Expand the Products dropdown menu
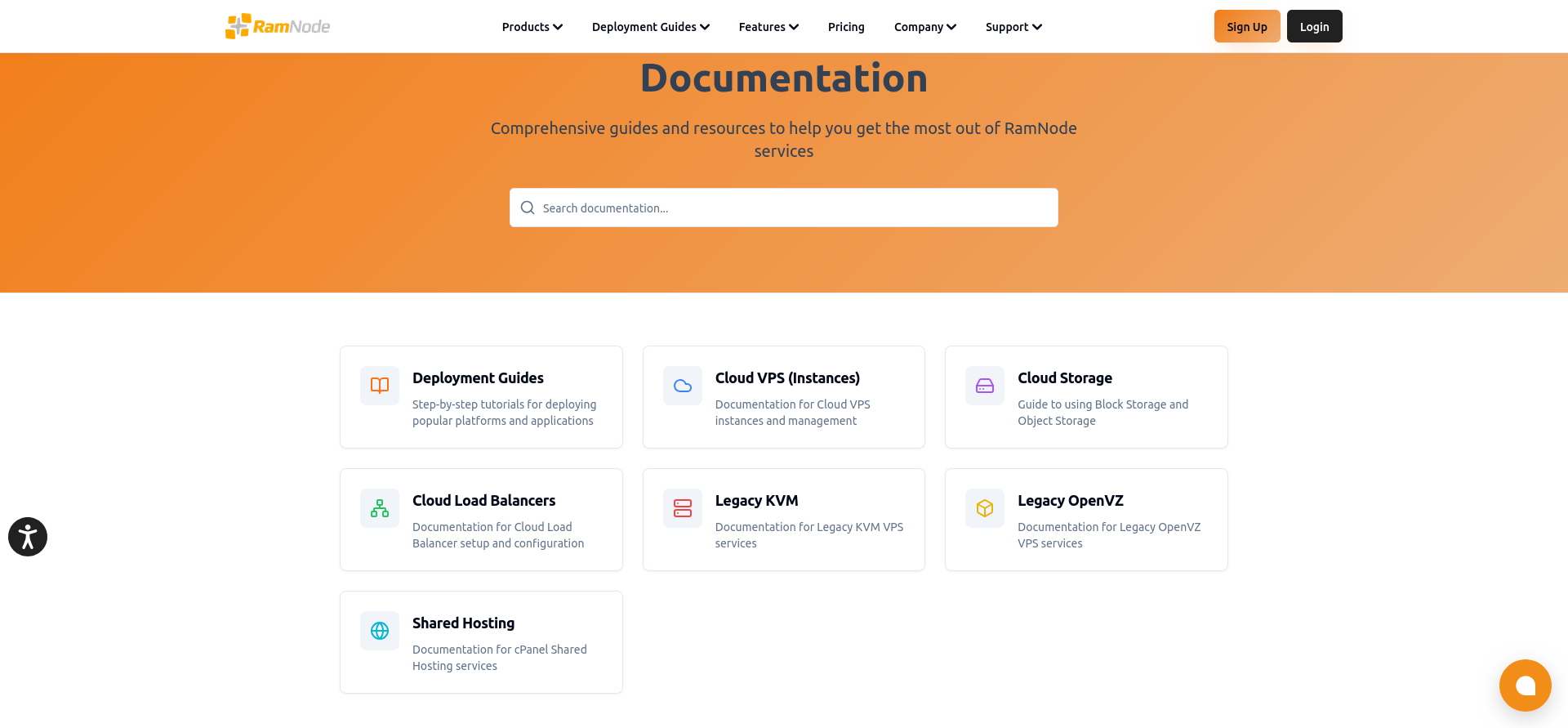Image resolution: width=1568 pixels, height=728 pixels. pos(532,27)
